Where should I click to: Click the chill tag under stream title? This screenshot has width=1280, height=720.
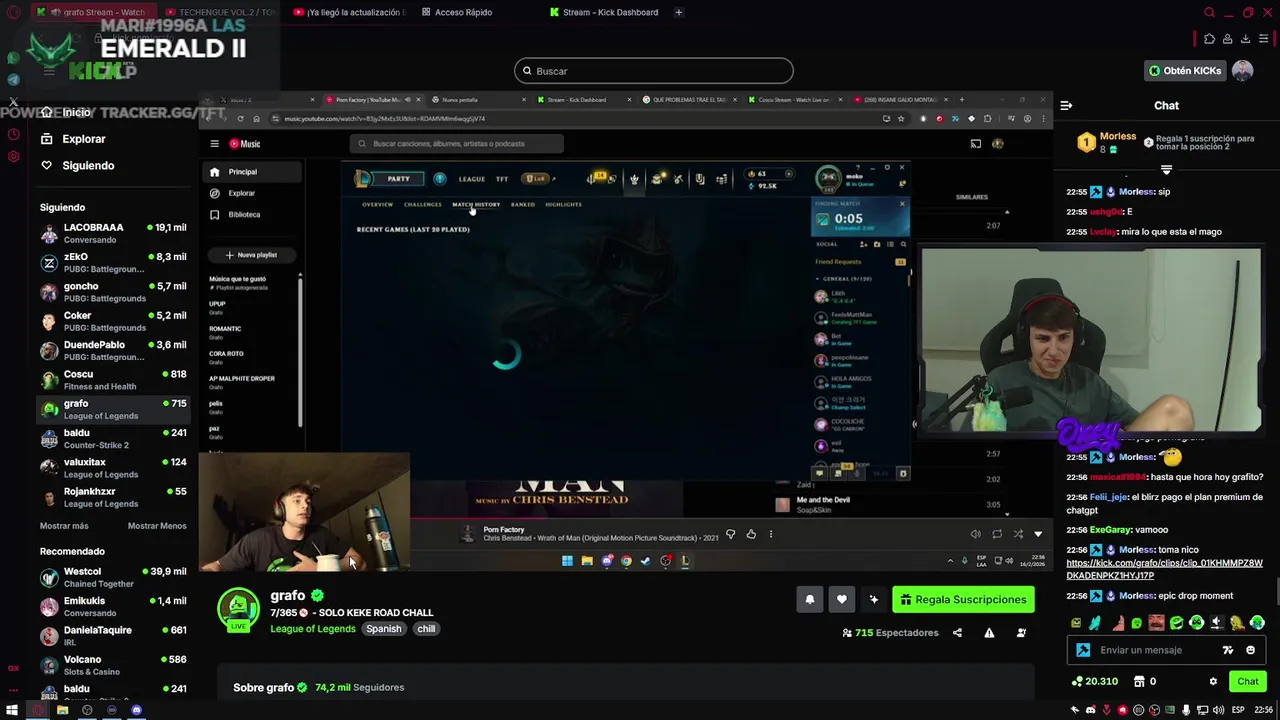point(426,629)
